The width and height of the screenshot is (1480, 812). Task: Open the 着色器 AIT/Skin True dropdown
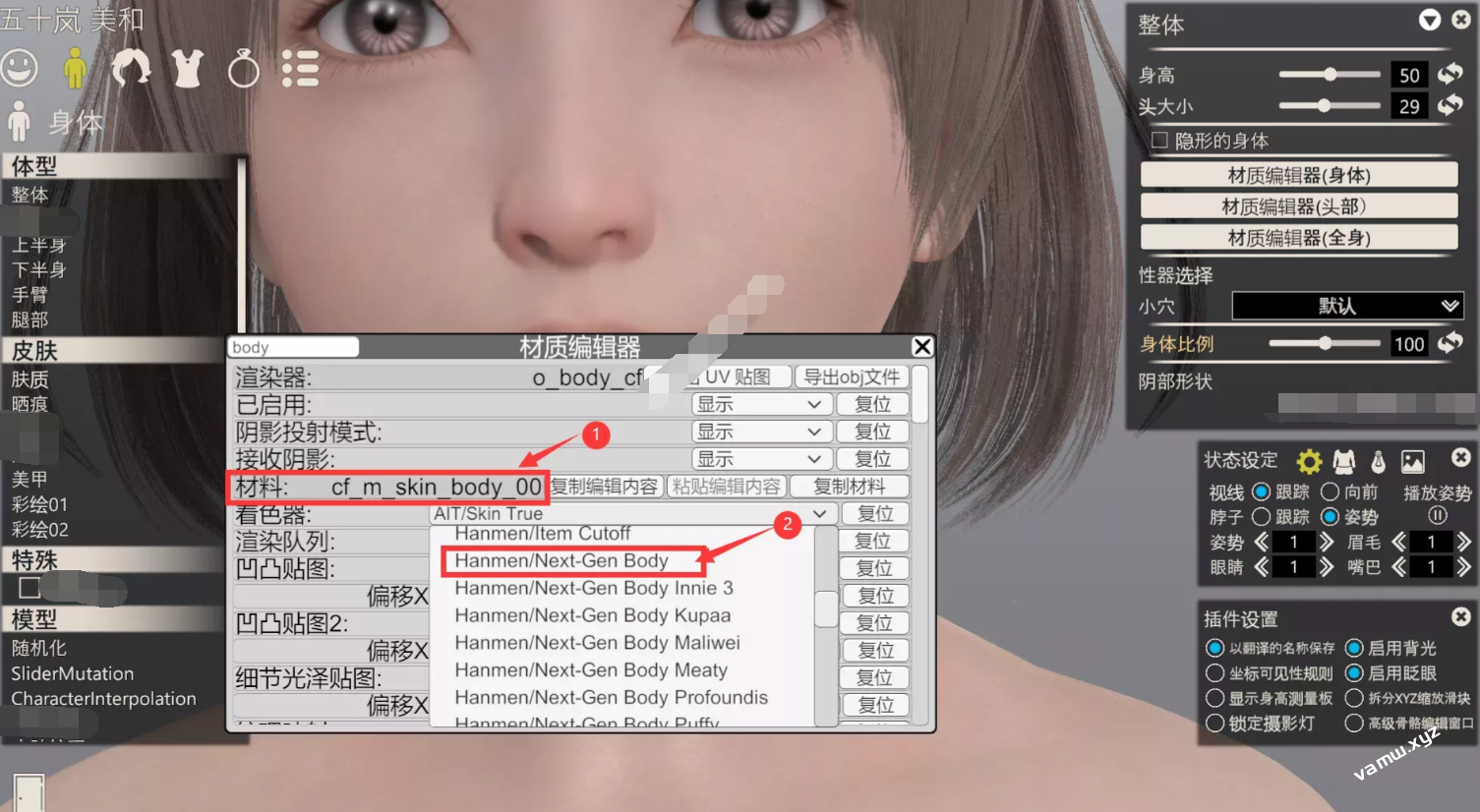(x=633, y=513)
